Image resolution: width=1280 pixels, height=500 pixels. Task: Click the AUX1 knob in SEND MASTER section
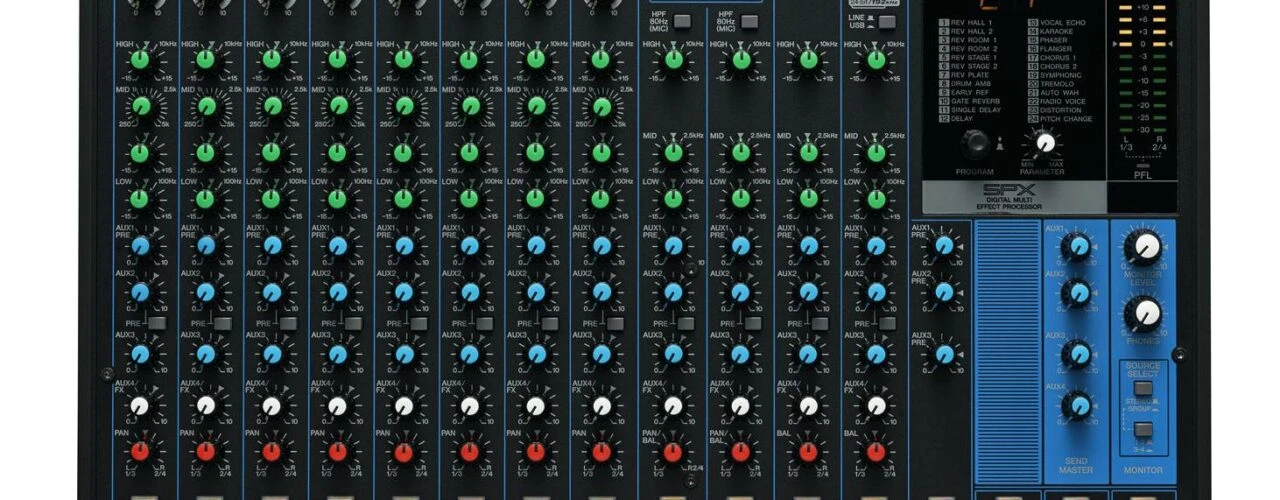click(x=1076, y=247)
